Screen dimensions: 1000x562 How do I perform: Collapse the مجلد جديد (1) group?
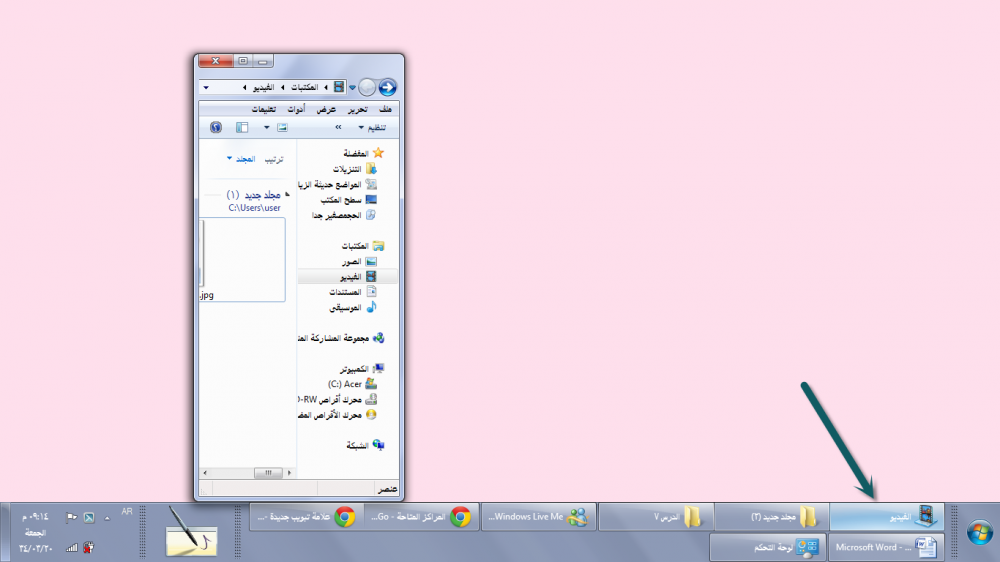coord(287,194)
